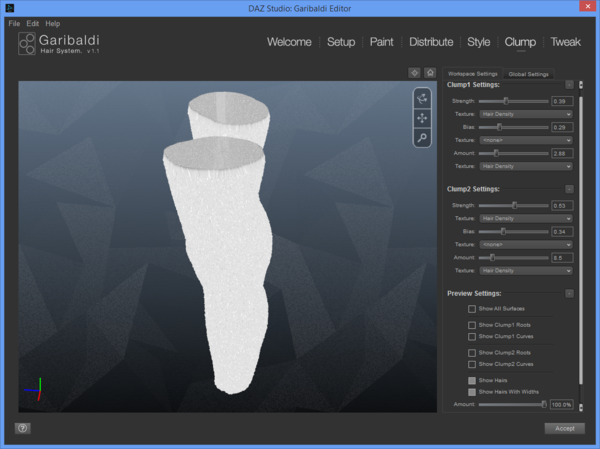Collapse the Clump1 Settings section
600x449 pixels.
(x=569, y=85)
